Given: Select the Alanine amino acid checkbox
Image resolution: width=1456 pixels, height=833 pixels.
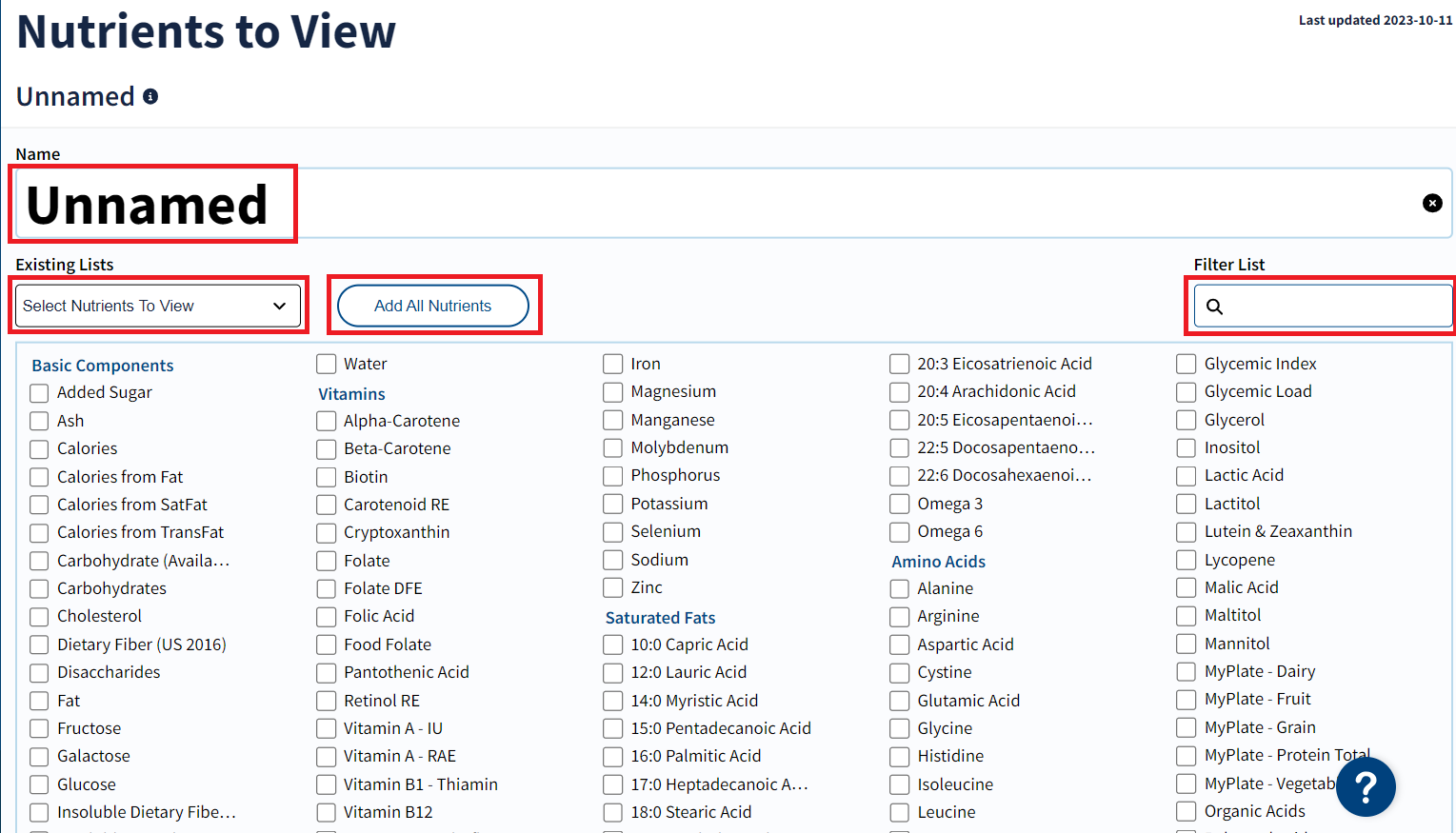Looking at the screenshot, I should (899, 588).
